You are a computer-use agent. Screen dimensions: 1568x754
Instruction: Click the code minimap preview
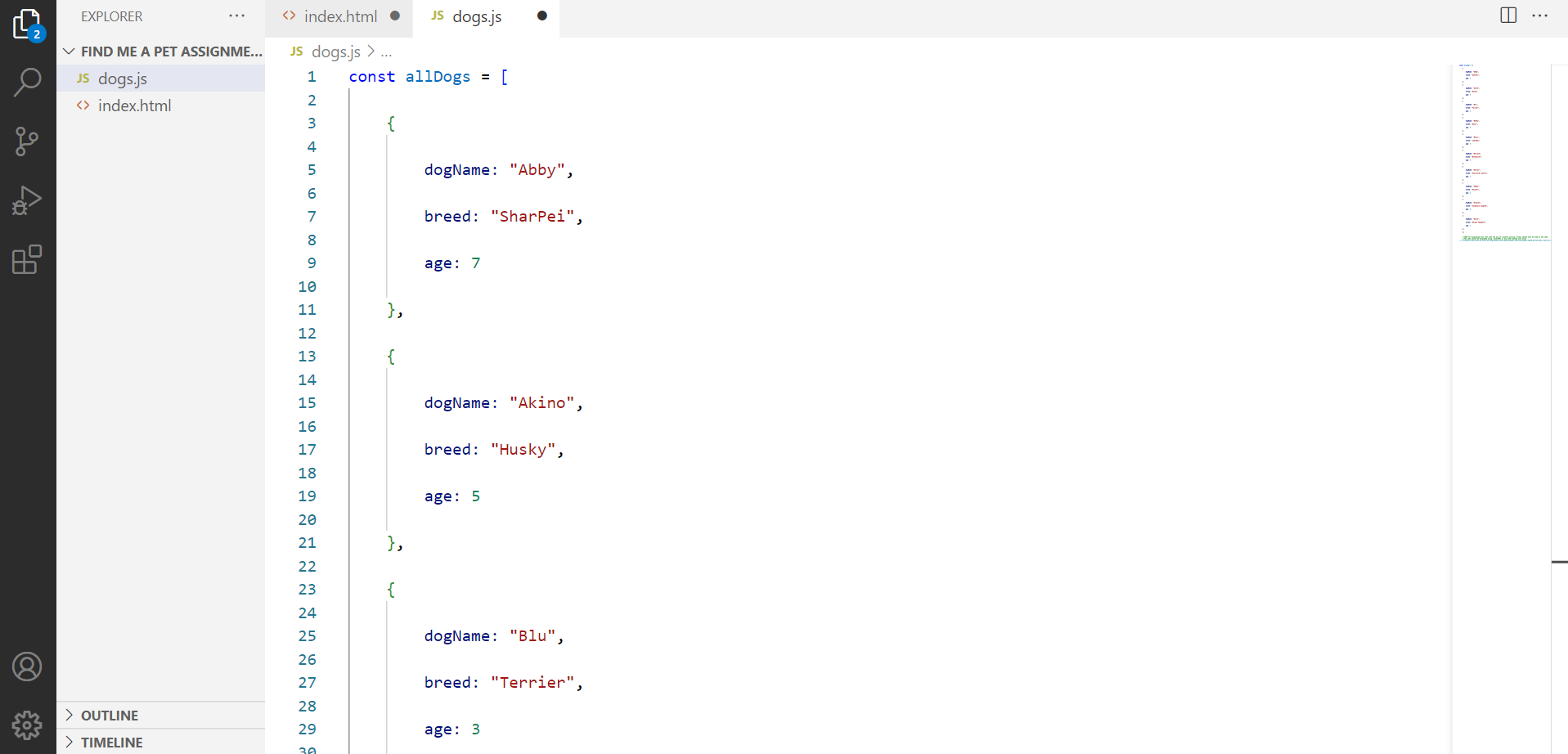pyautogui.click(x=1503, y=153)
